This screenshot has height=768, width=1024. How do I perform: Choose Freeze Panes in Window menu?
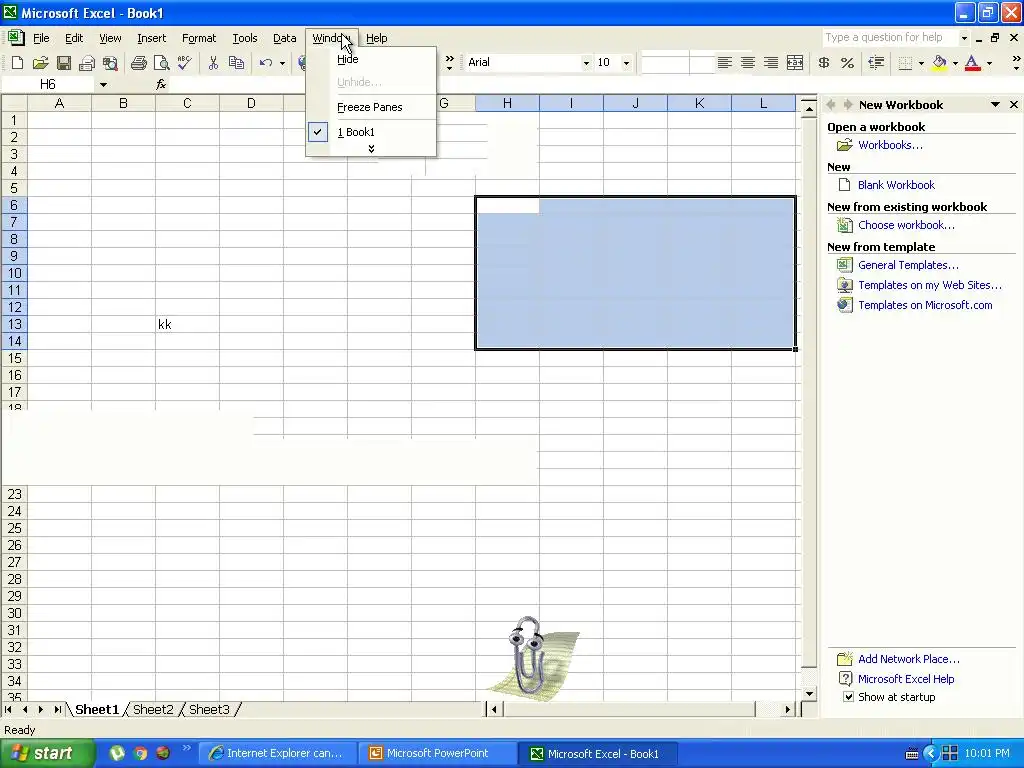tap(371, 107)
